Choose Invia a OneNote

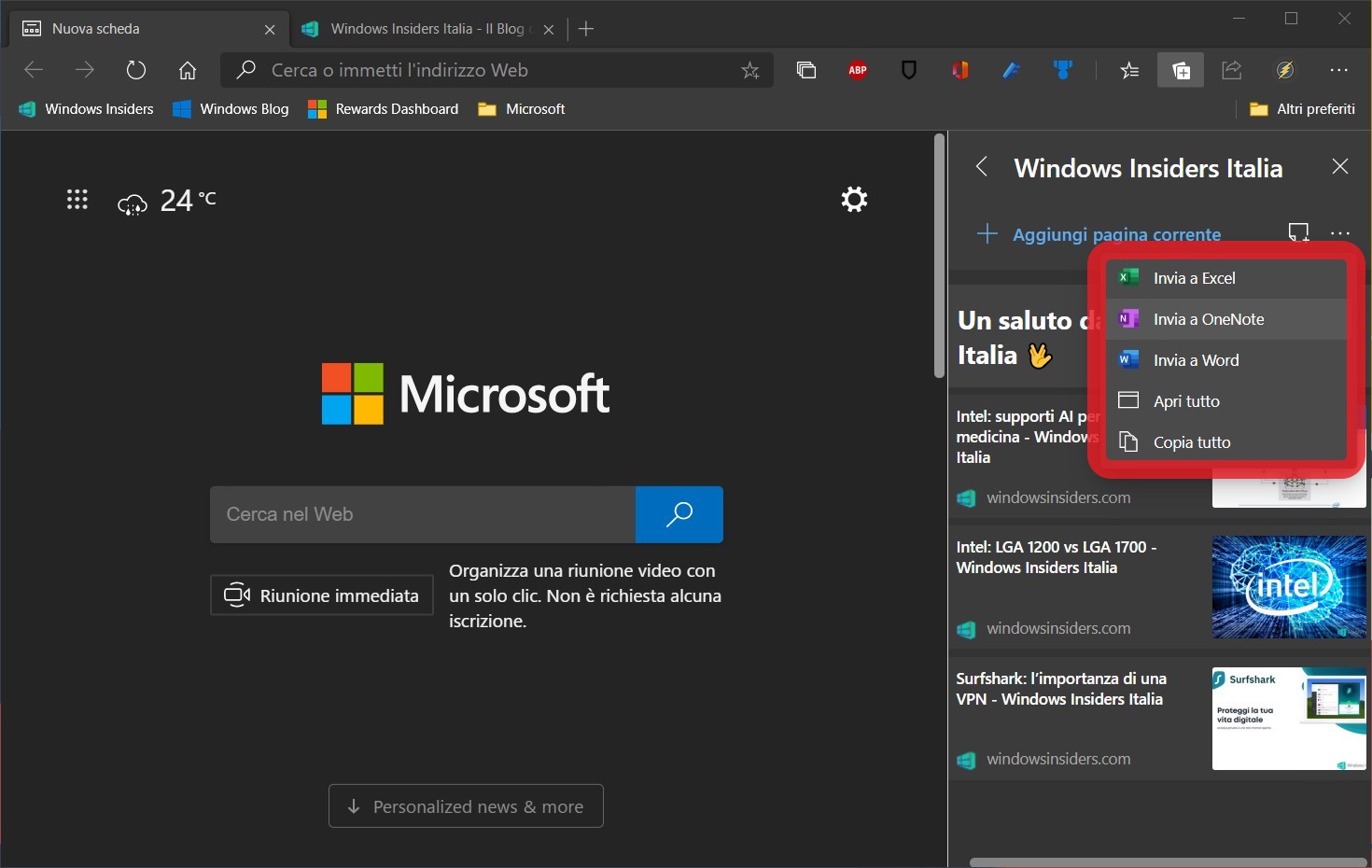[1226, 319]
